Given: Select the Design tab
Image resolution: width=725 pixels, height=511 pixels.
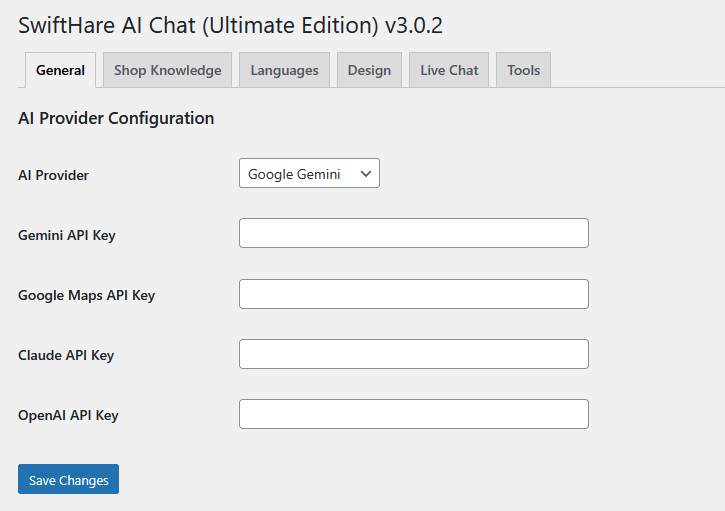Looking at the screenshot, I should (x=369, y=70).
